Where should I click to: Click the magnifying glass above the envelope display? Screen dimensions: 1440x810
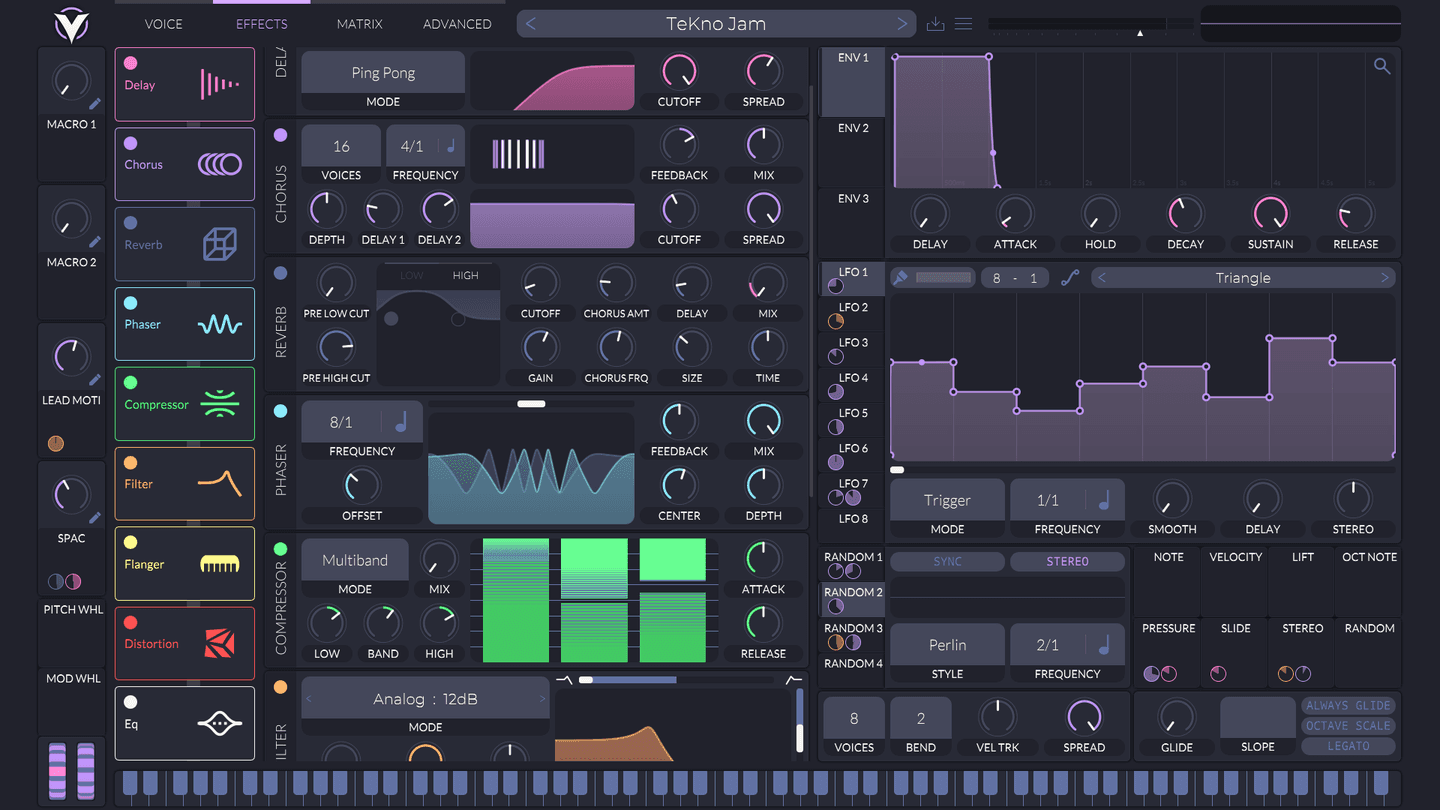[x=1382, y=65]
